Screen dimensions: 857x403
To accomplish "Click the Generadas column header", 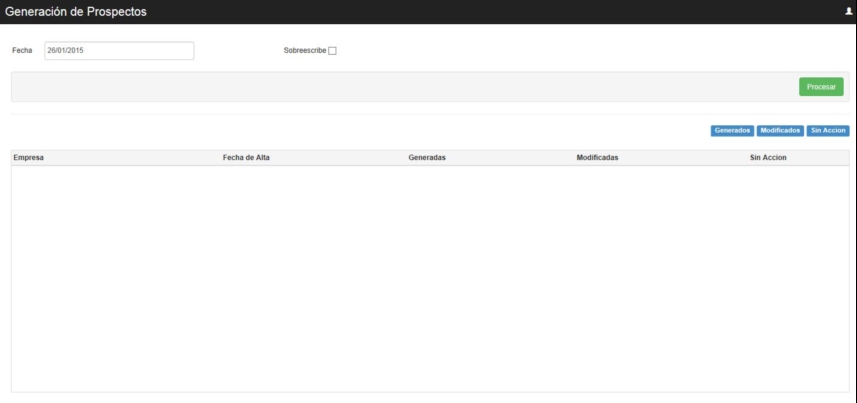I will (x=427, y=158).
